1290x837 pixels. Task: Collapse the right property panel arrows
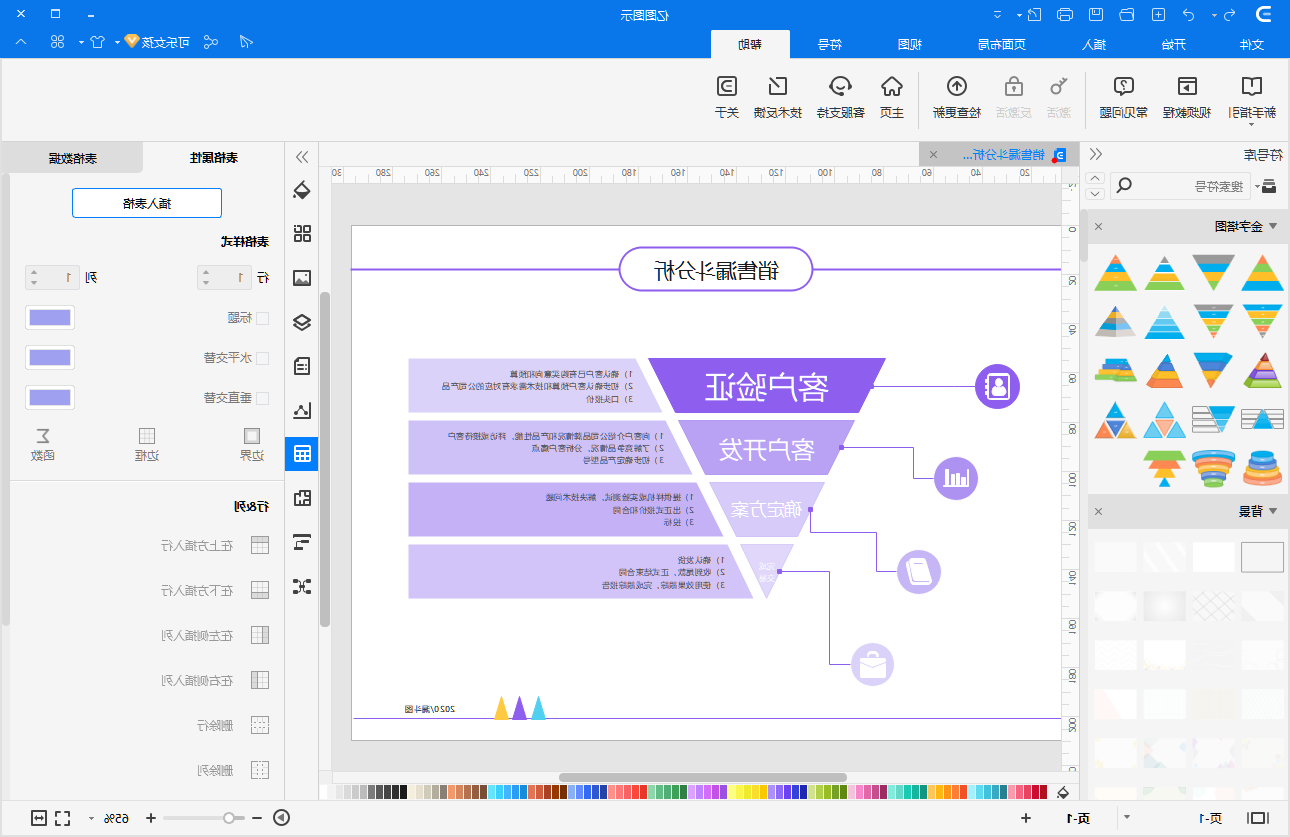[302, 157]
